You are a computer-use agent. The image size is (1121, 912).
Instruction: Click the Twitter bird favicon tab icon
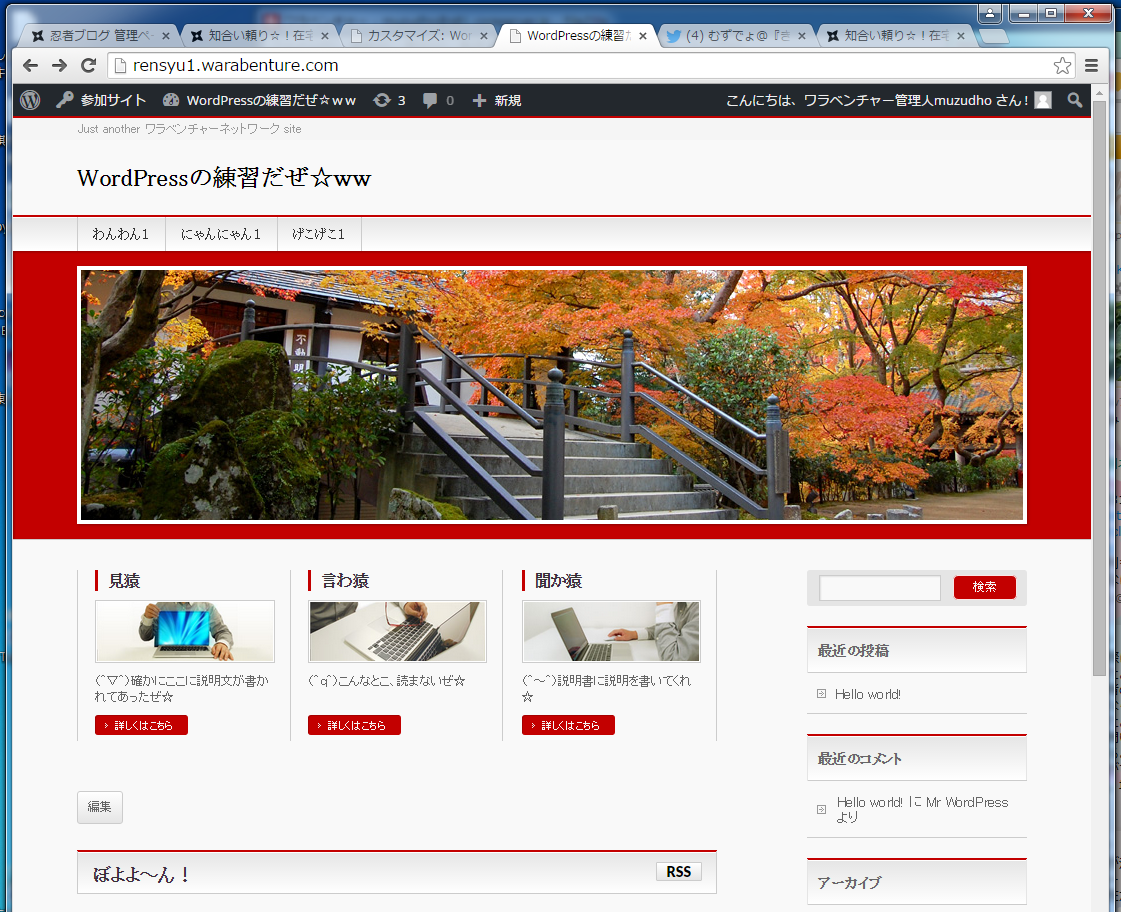(673, 36)
